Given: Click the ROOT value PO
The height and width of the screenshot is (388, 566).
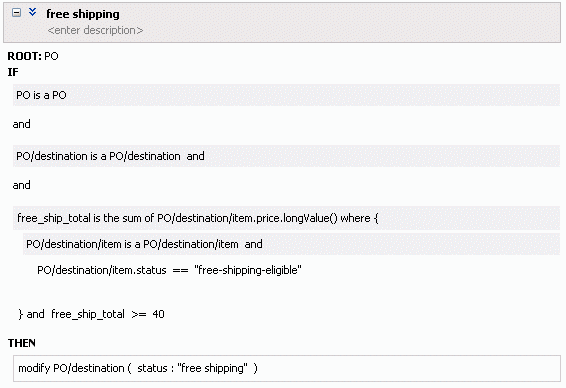Looking at the screenshot, I should coord(51,56).
